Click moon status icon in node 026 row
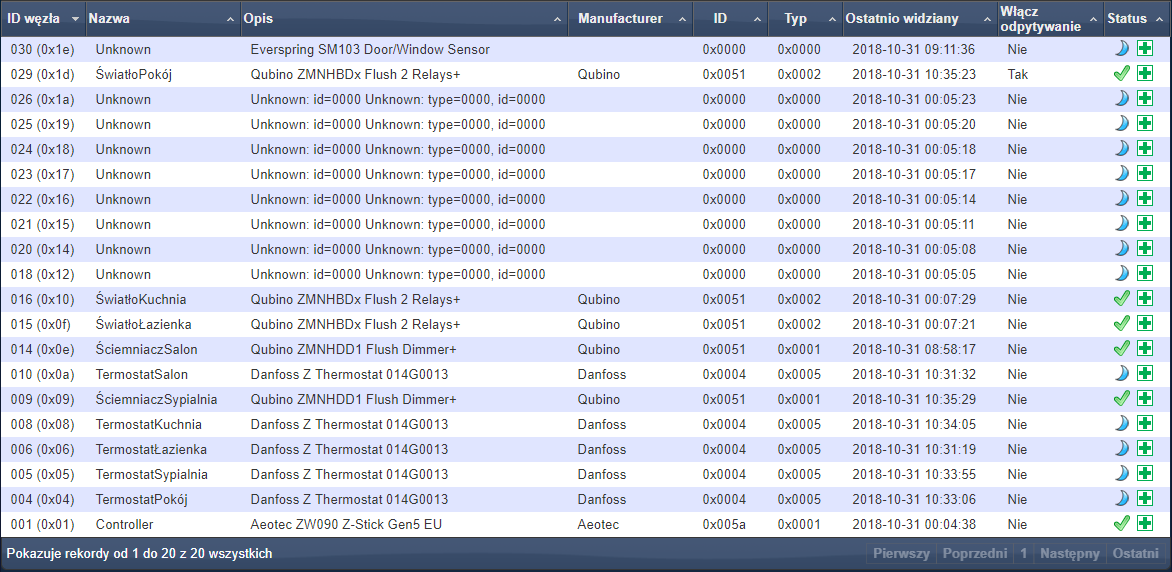The image size is (1172, 572). click(x=1121, y=99)
